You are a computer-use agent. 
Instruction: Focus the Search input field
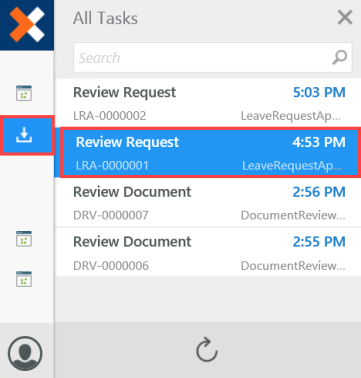[x=213, y=58]
